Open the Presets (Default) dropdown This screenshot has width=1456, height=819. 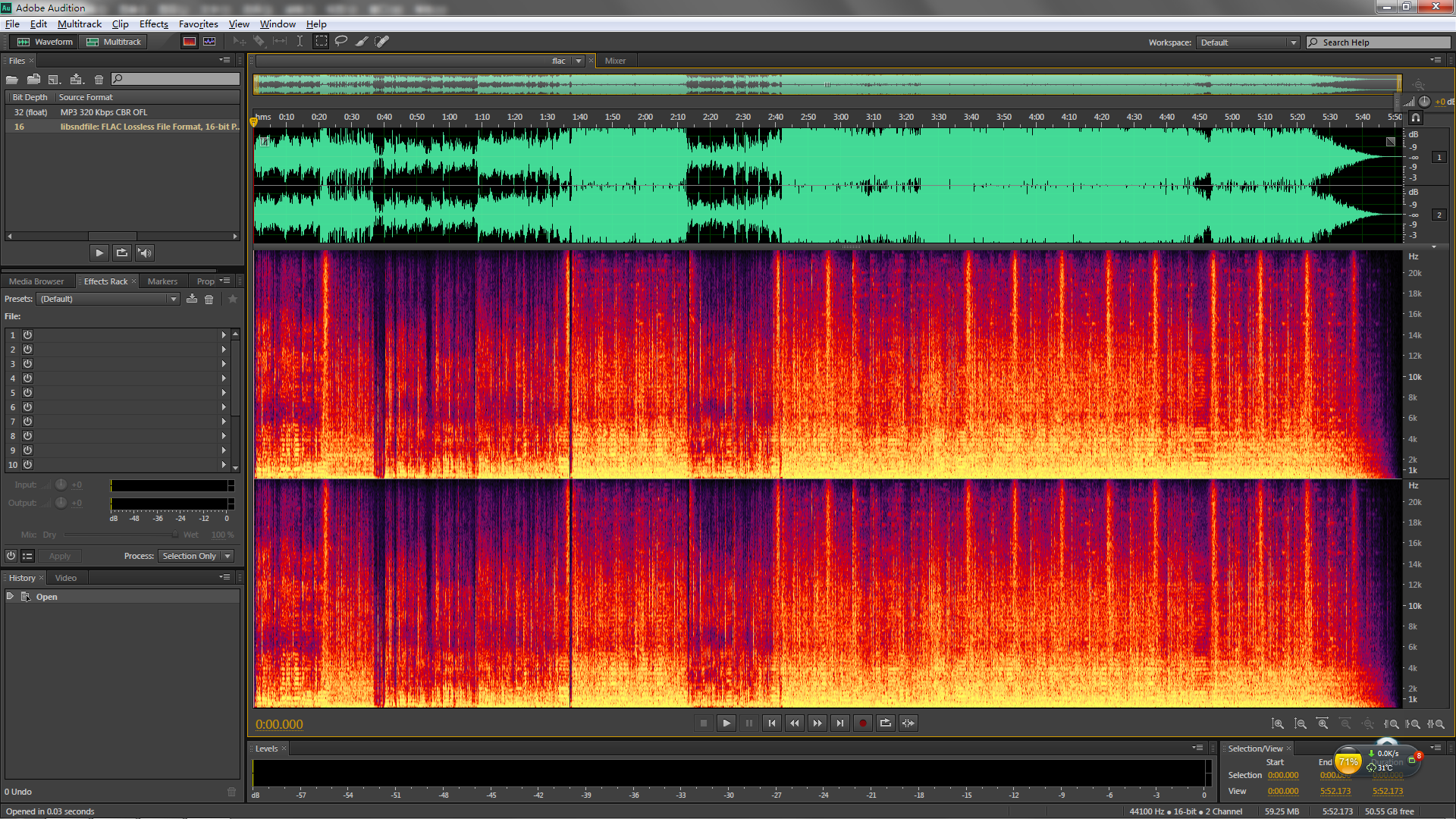point(108,300)
